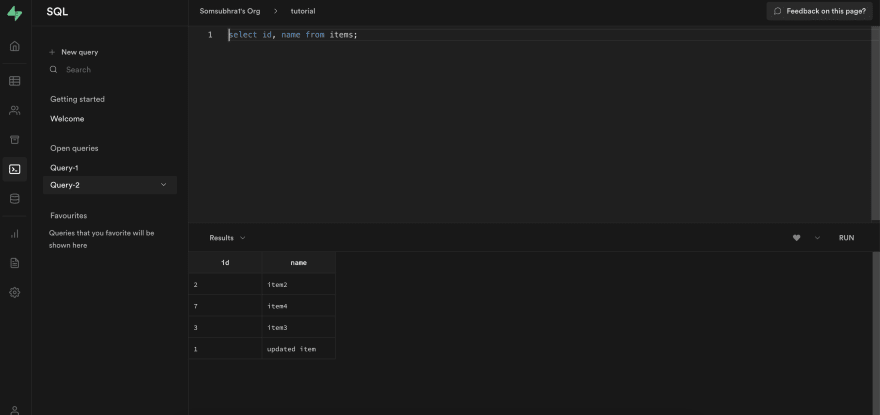Click the SQL page title
The image size is (880, 415).
point(57,12)
